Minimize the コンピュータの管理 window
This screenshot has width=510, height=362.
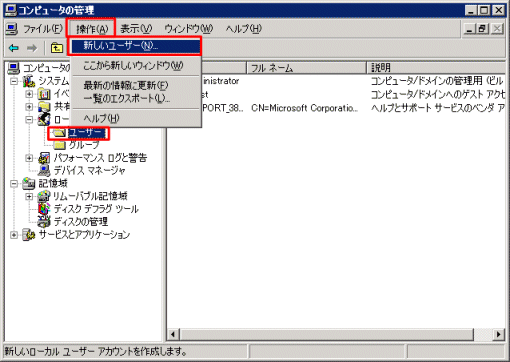(x=471, y=10)
